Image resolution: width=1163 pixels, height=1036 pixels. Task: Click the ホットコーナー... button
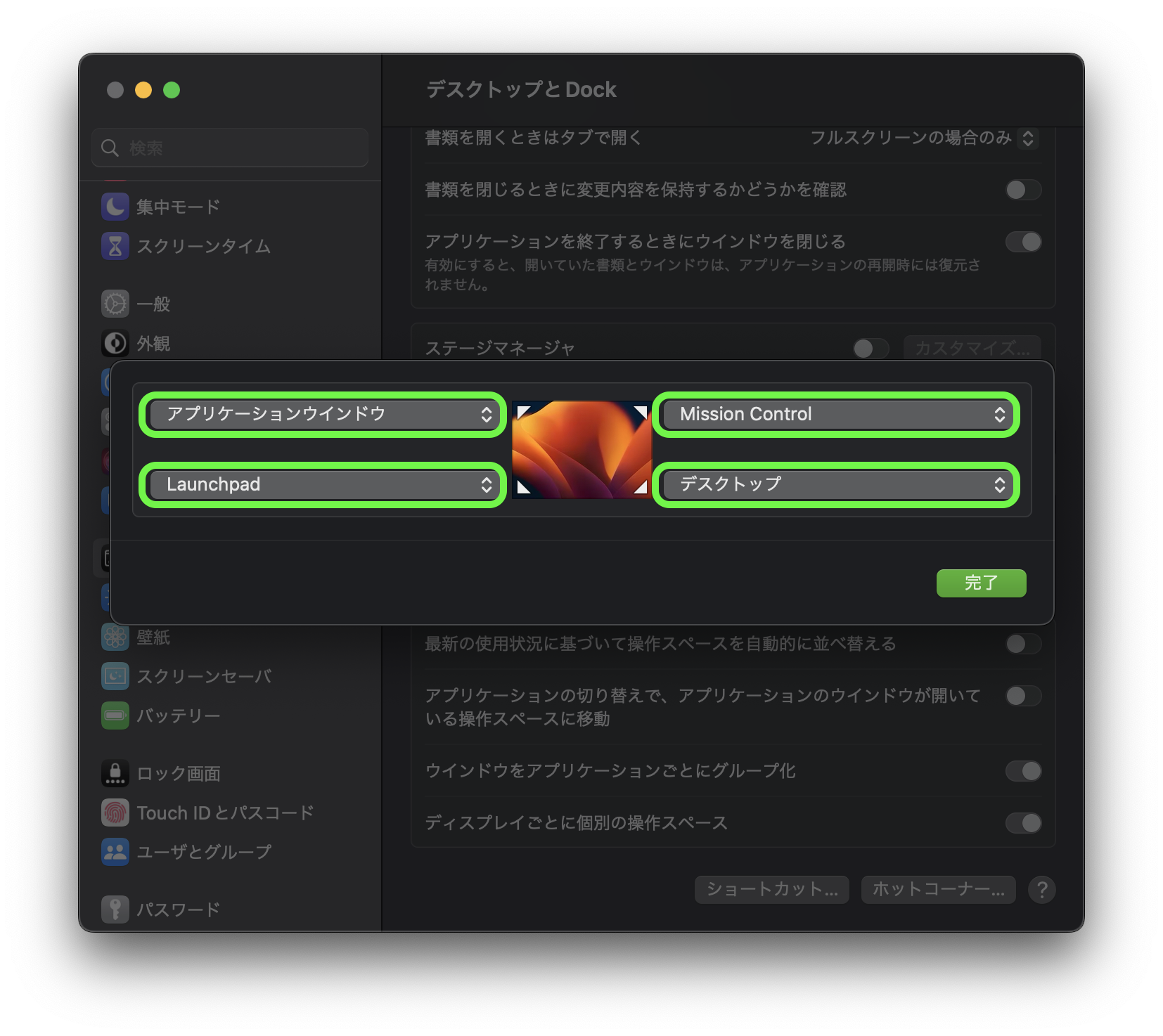pyautogui.click(x=938, y=890)
